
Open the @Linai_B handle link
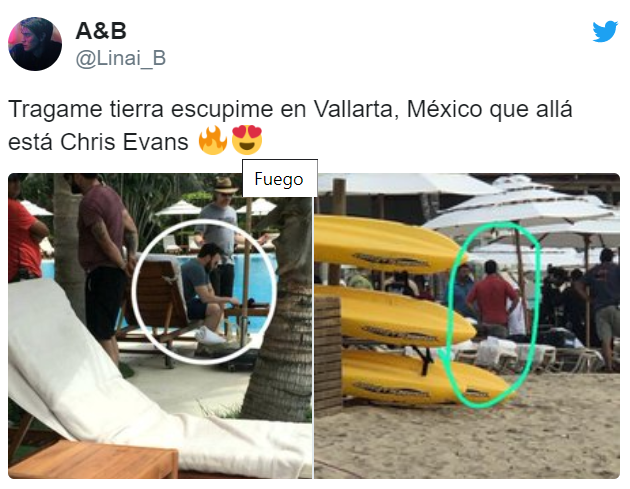point(121,58)
